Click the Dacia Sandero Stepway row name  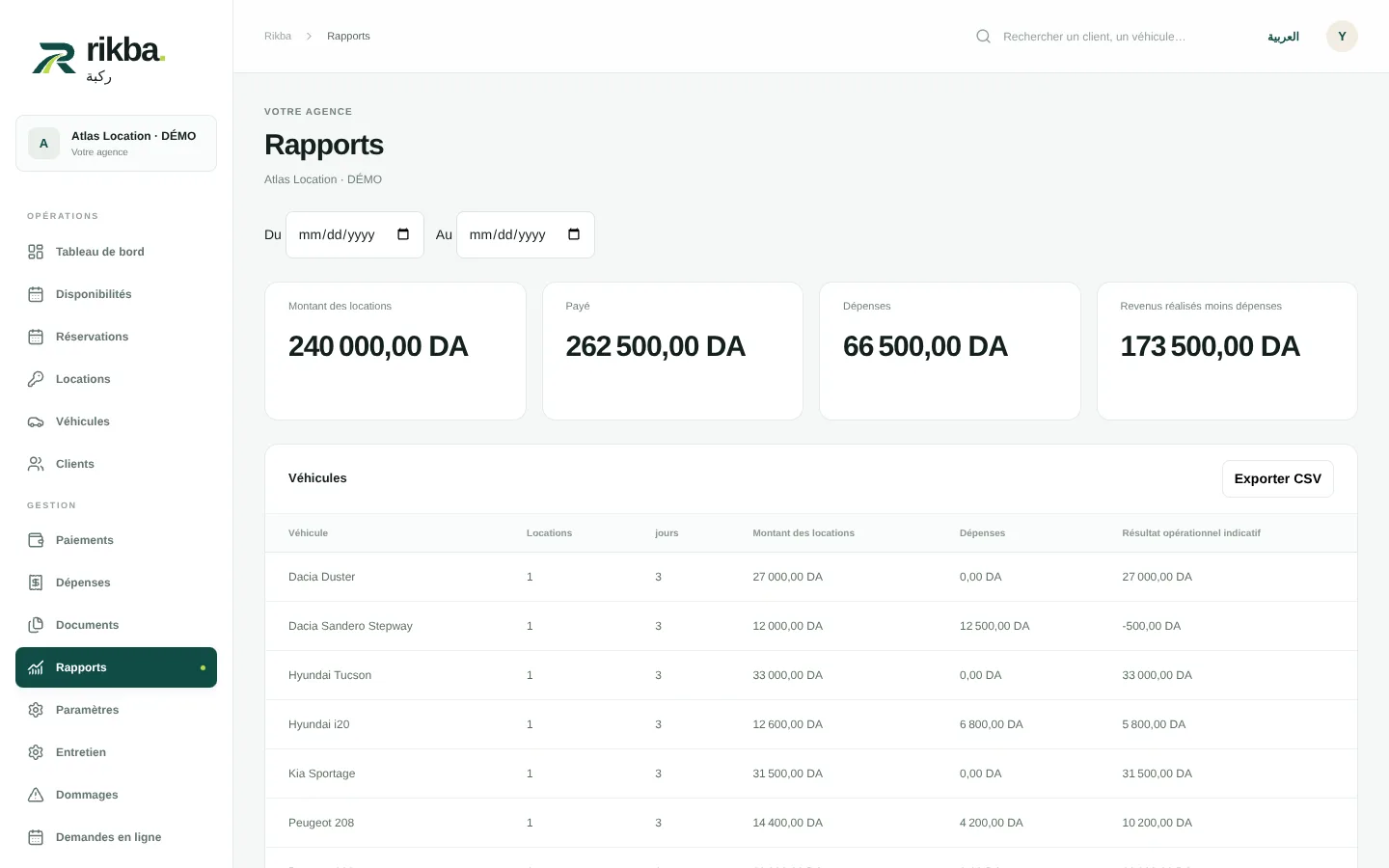[350, 626]
